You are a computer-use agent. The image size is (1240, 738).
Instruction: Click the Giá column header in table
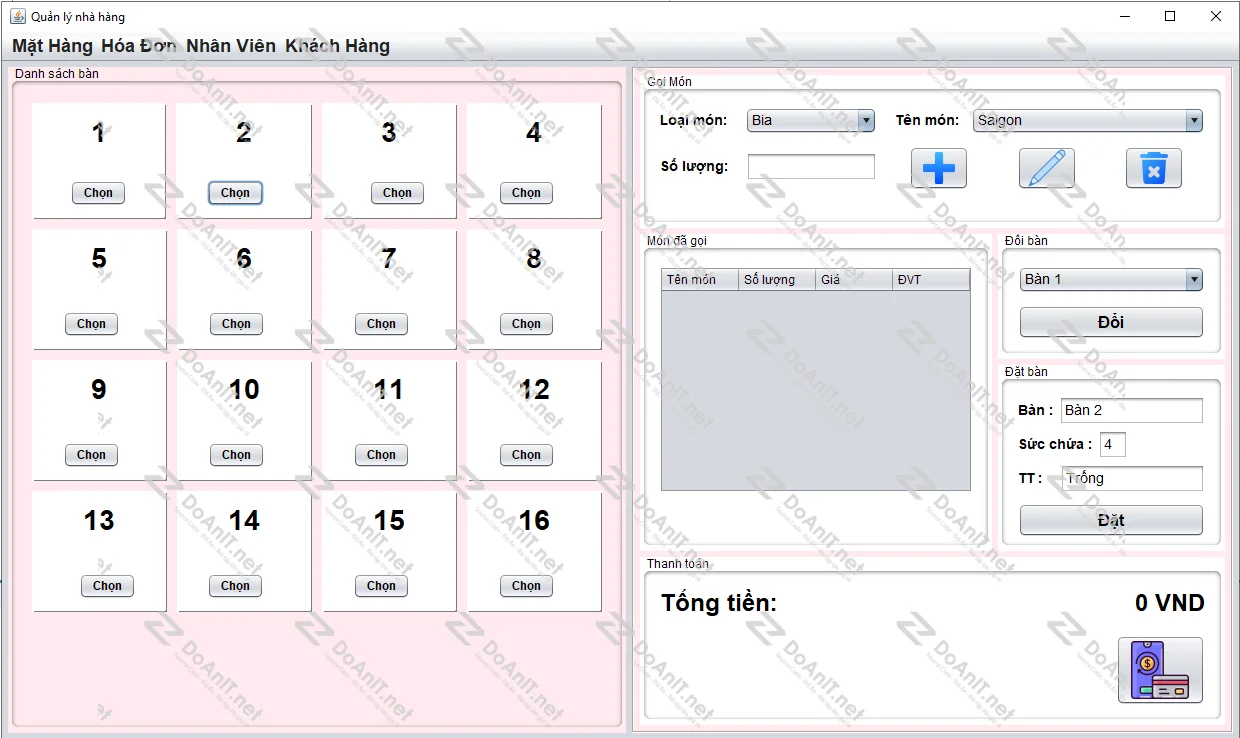pos(853,280)
